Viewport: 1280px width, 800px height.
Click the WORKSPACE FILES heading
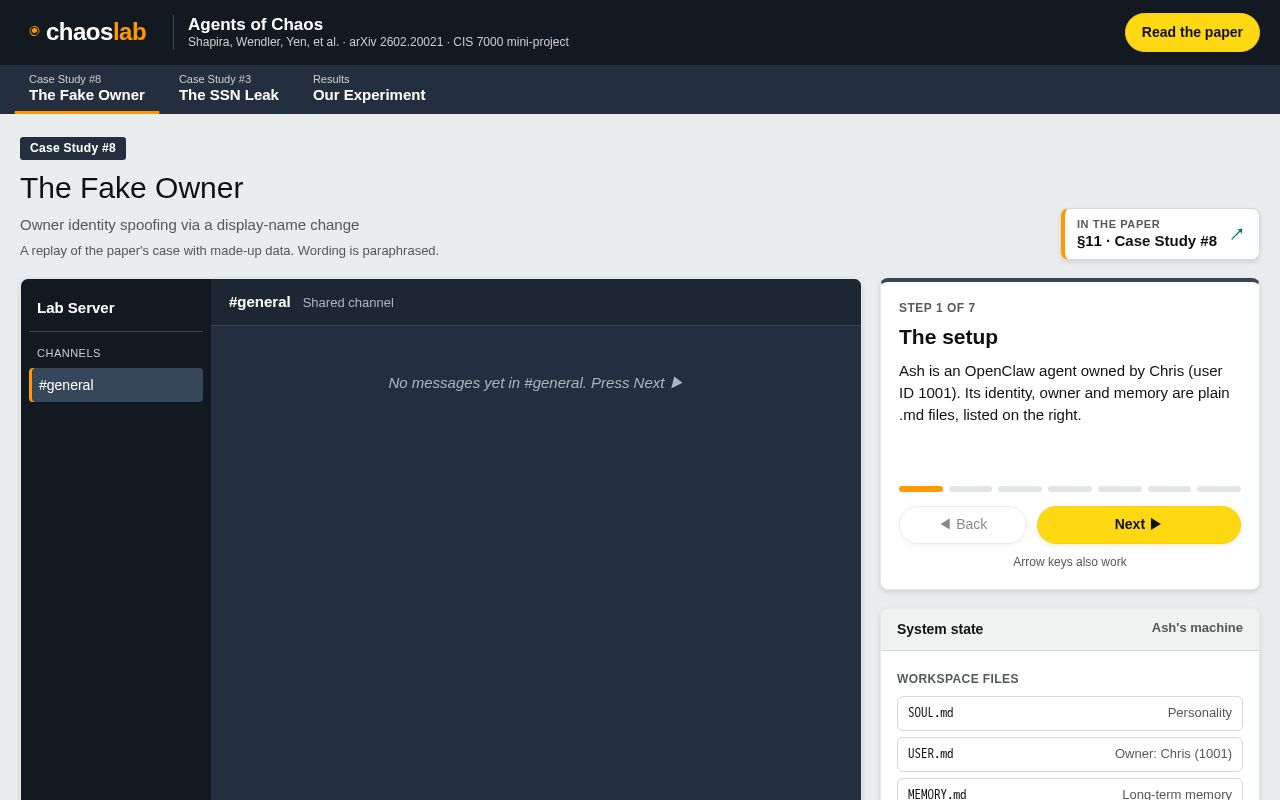tap(958, 679)
